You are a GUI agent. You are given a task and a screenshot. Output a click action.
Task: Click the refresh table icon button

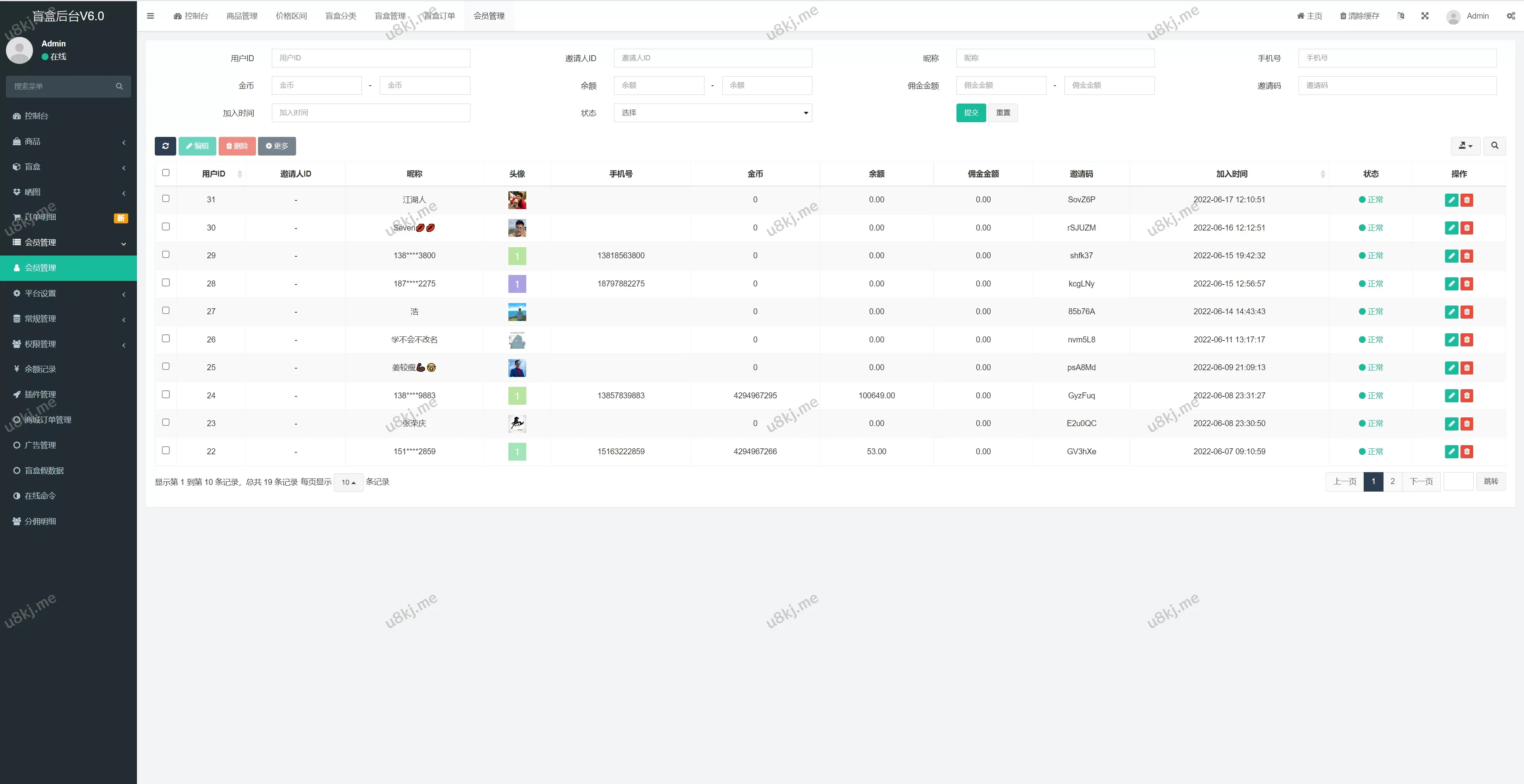coord(165,146)
